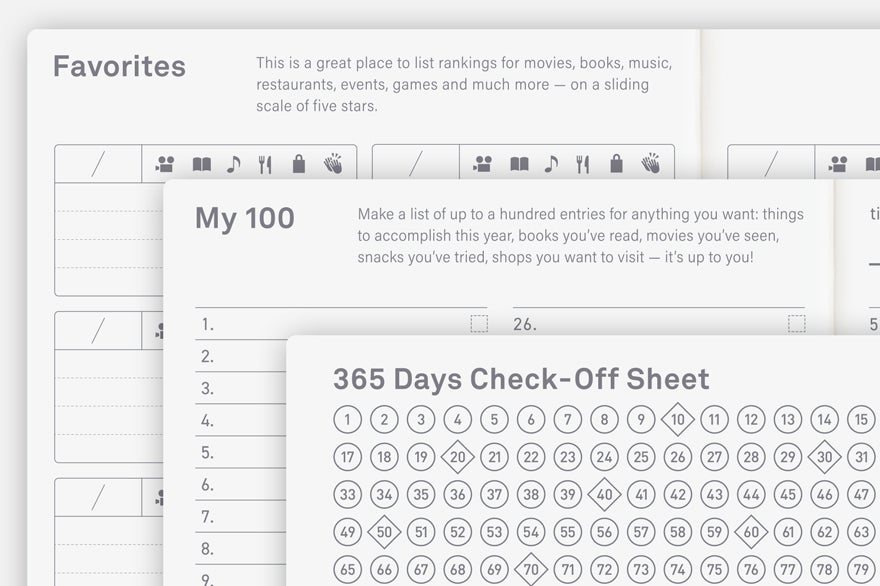Mark the diamond for day 10
Image resolution: width=880 pixels, height=586 pixels.
click(677, 419)
